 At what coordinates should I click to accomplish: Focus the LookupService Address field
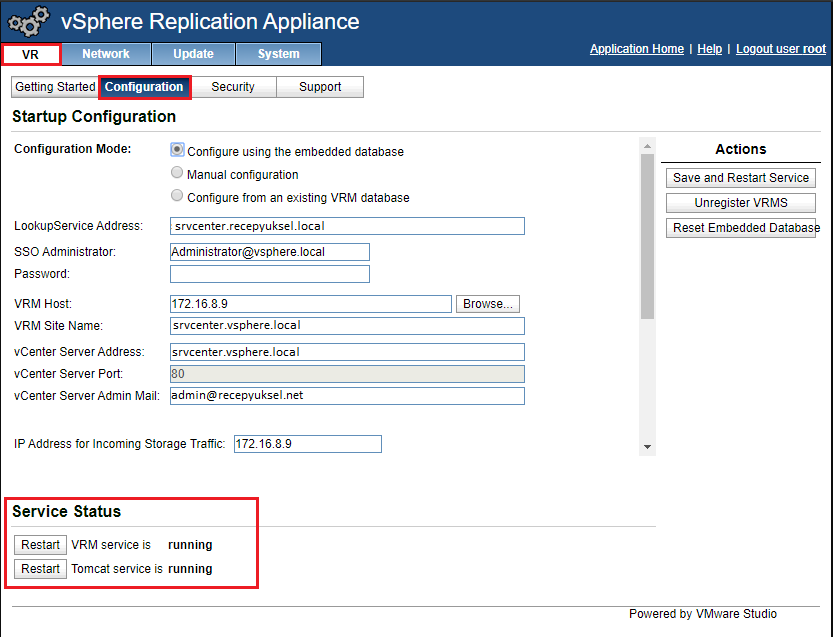(x=347, y=226)
